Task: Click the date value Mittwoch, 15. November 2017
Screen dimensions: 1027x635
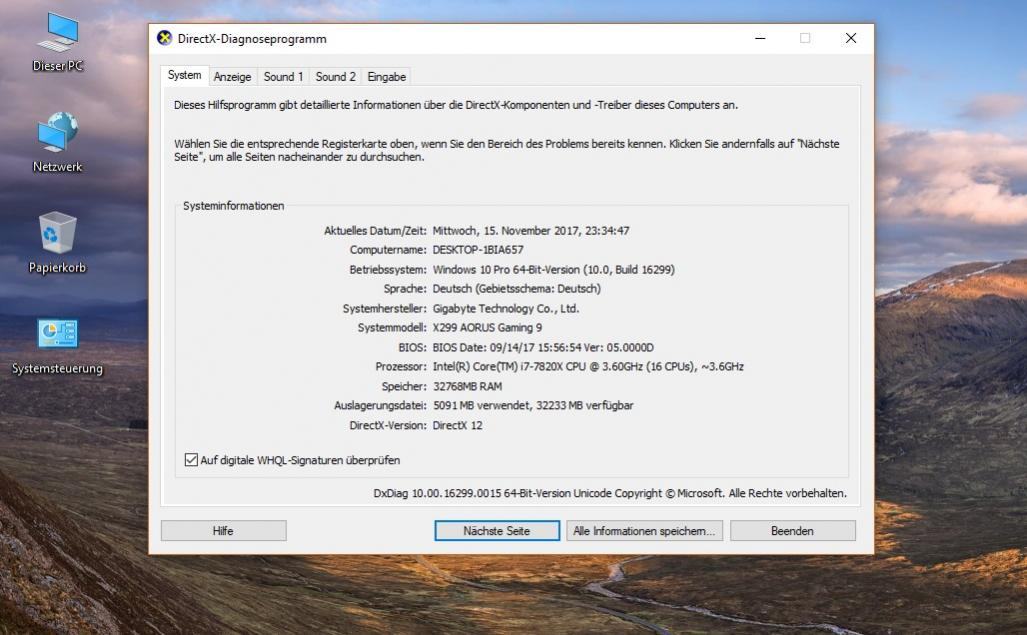Action: point(531,230)
